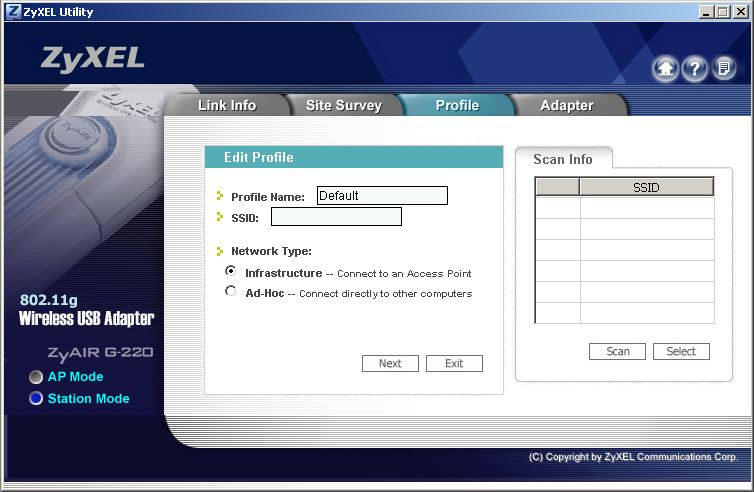The image size is (754, 492).
Task: Open the Scan Info tab
Action: pos(563,159)
